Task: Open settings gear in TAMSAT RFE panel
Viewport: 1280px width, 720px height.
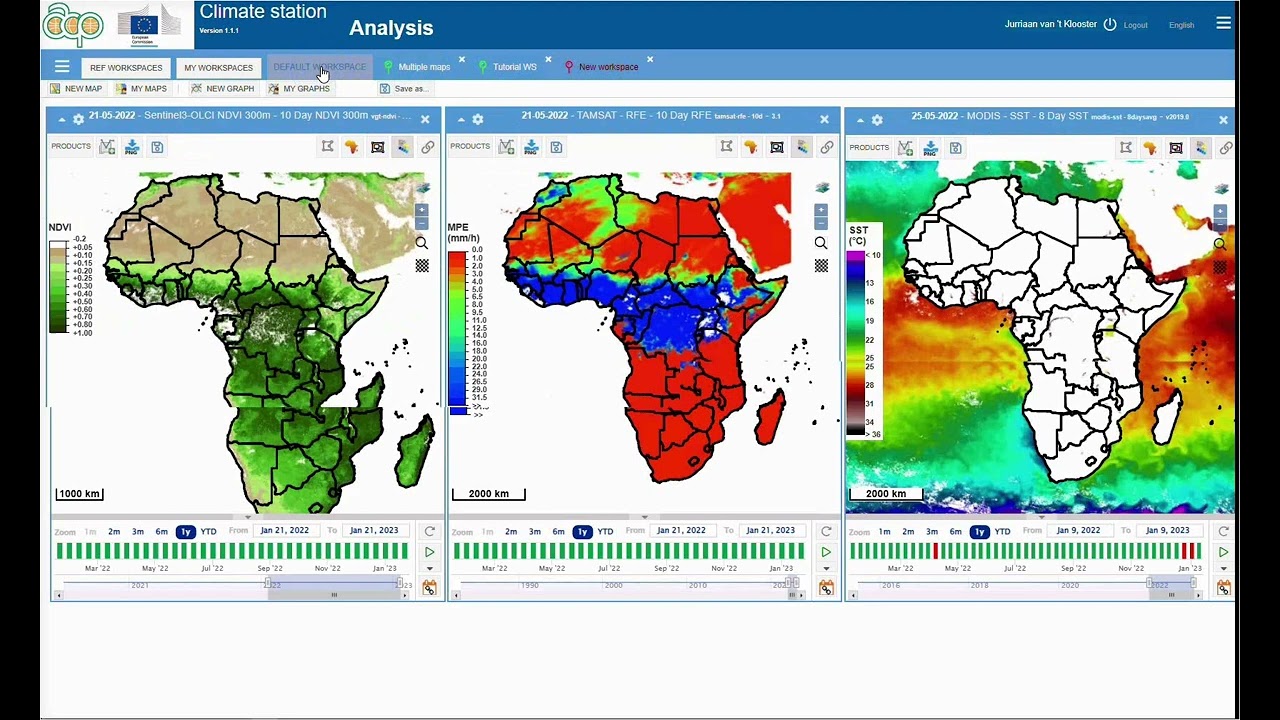Action: tap(477, 119)
